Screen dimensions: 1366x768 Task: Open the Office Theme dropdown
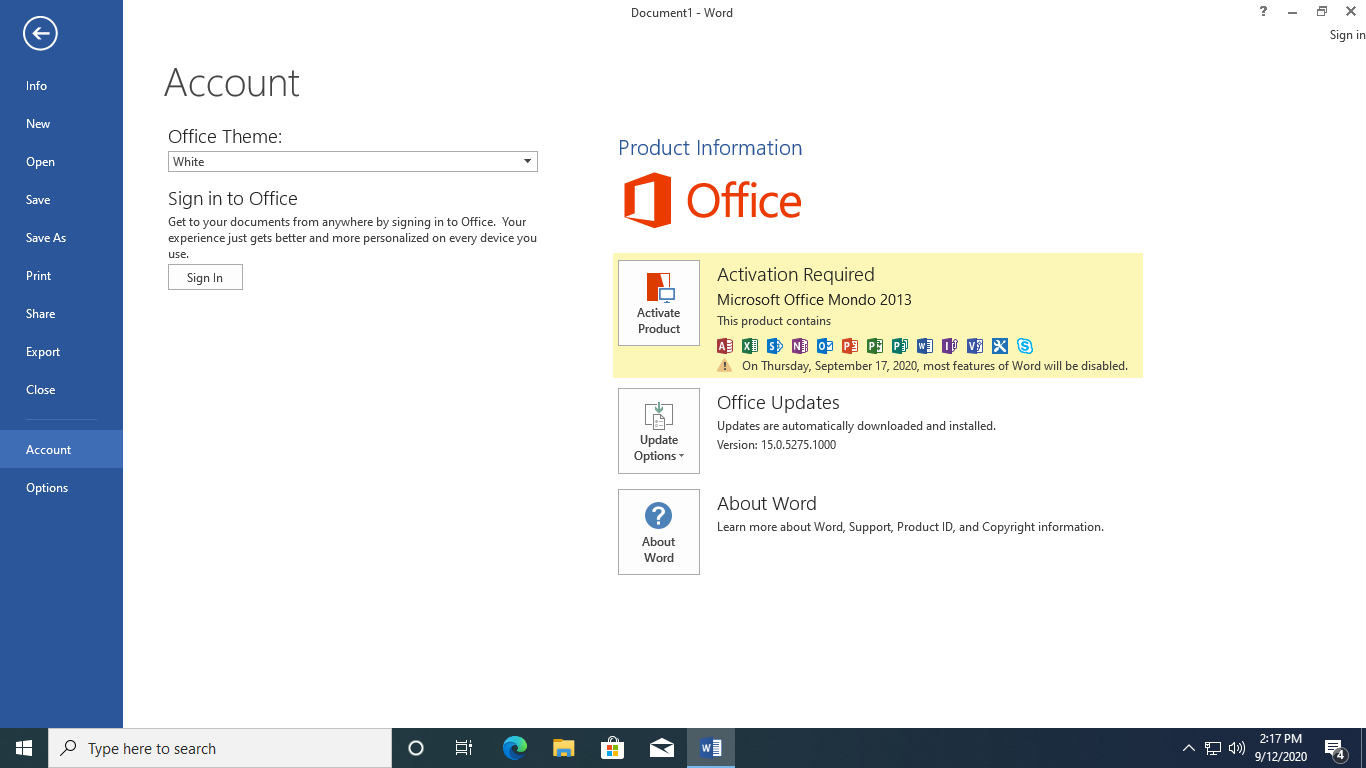click(x=353, y=162)
